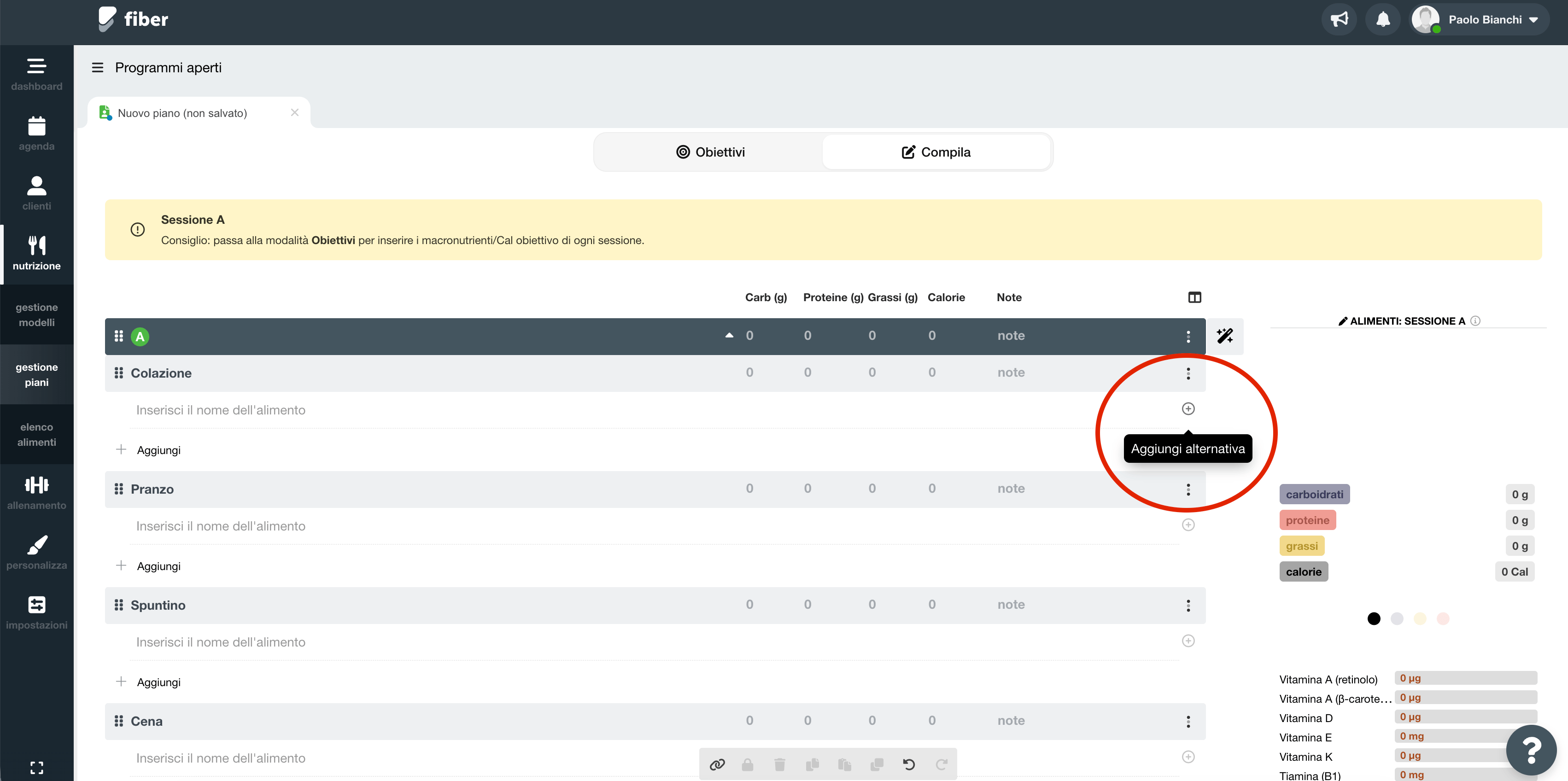1568x781 pixels.
Task: Click the copy icon in bottom toolbar
Action: tap(813, 764)
